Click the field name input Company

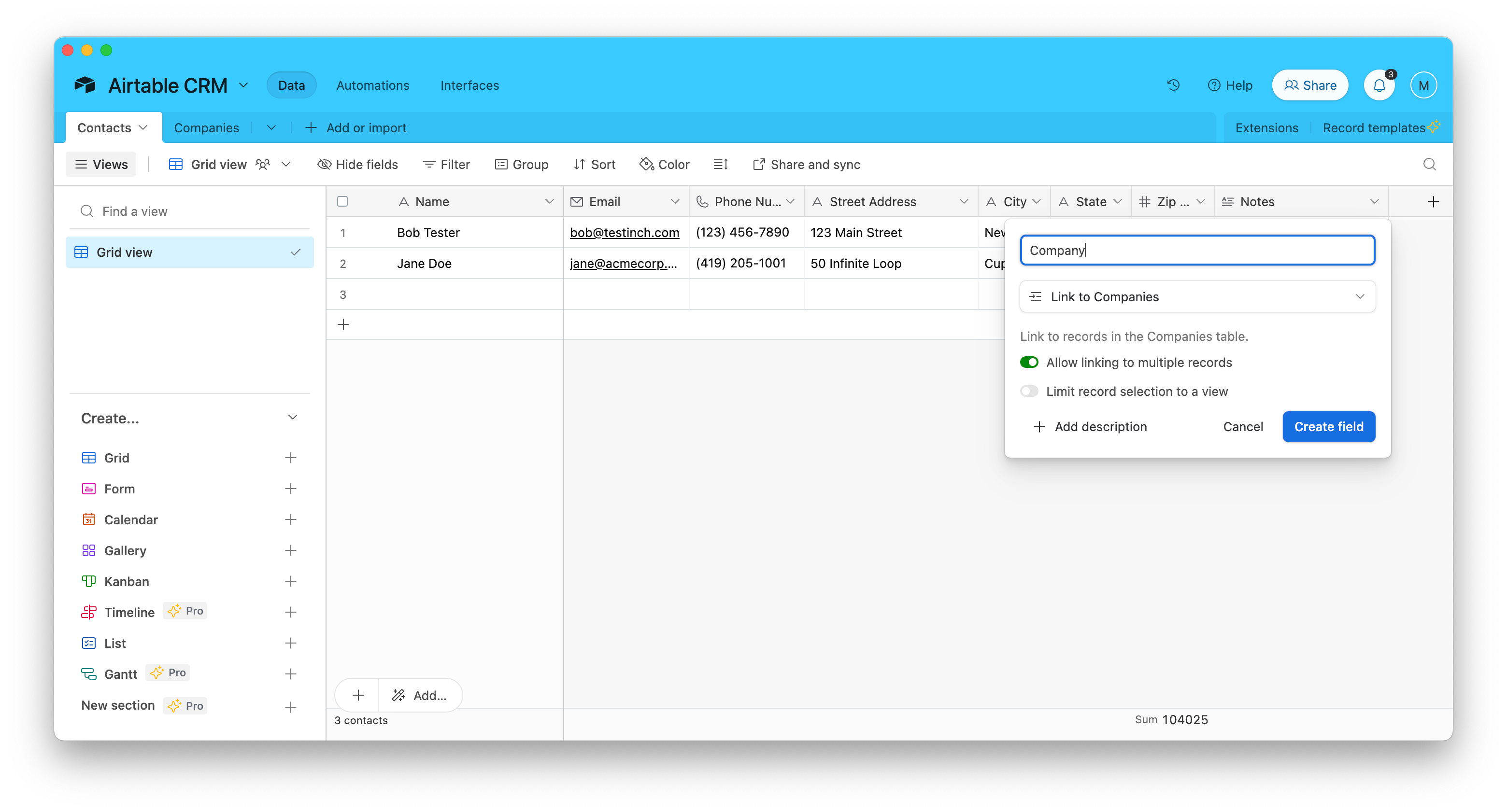click(1197, 250)
